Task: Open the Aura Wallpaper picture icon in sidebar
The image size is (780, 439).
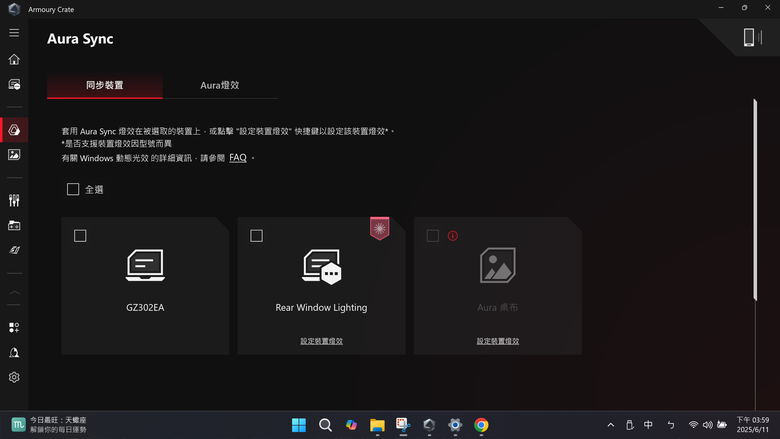Action: [x=14, y=155]
